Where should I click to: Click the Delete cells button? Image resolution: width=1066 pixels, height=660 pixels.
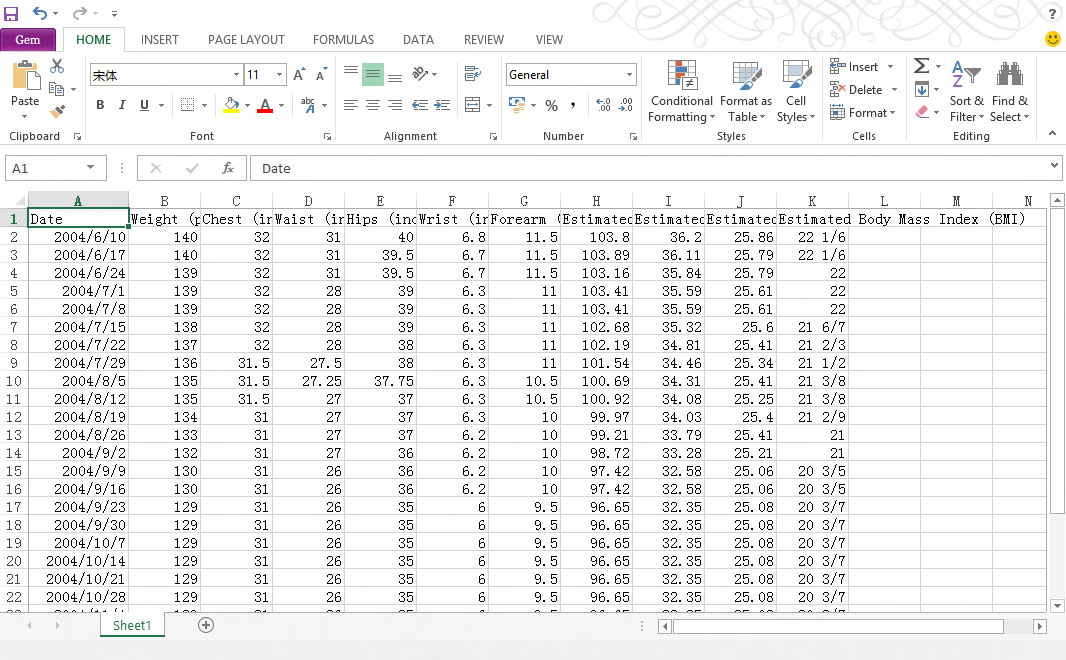tap(863, 90)
